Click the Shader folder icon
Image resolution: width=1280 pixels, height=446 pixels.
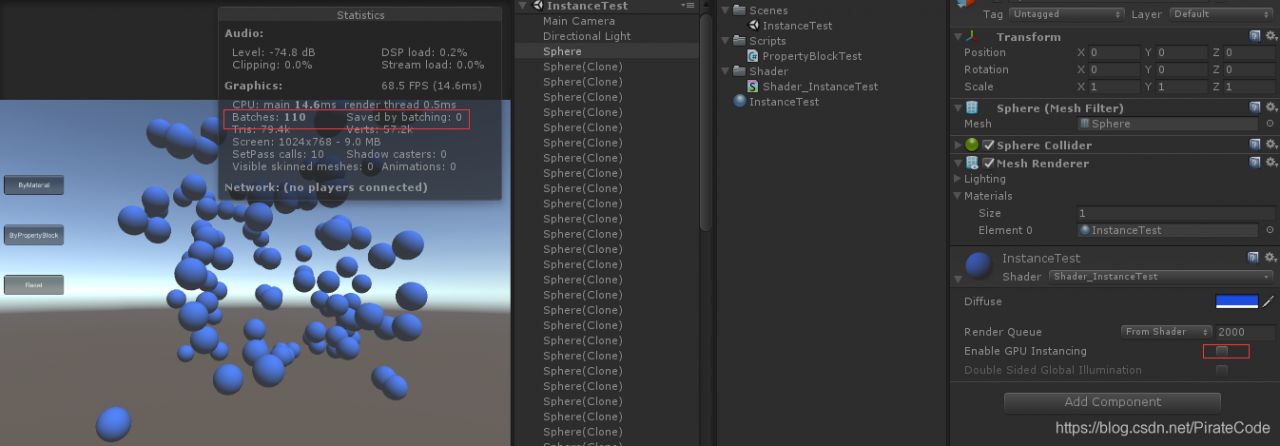click(740, 71)
